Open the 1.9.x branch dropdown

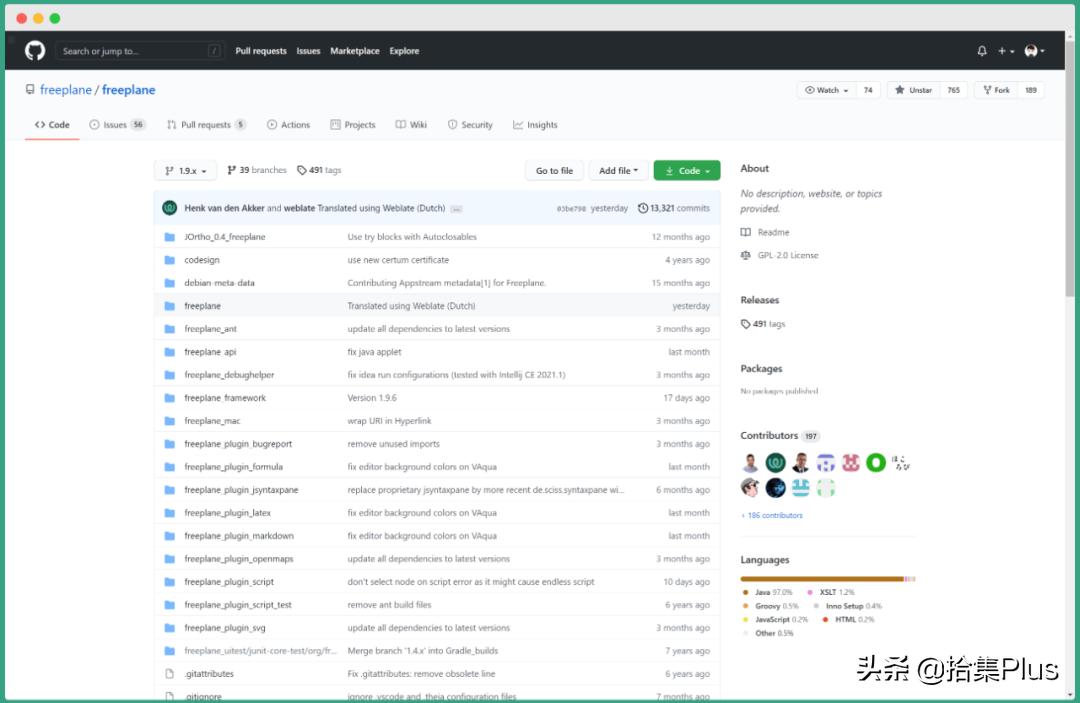(185, 171)
